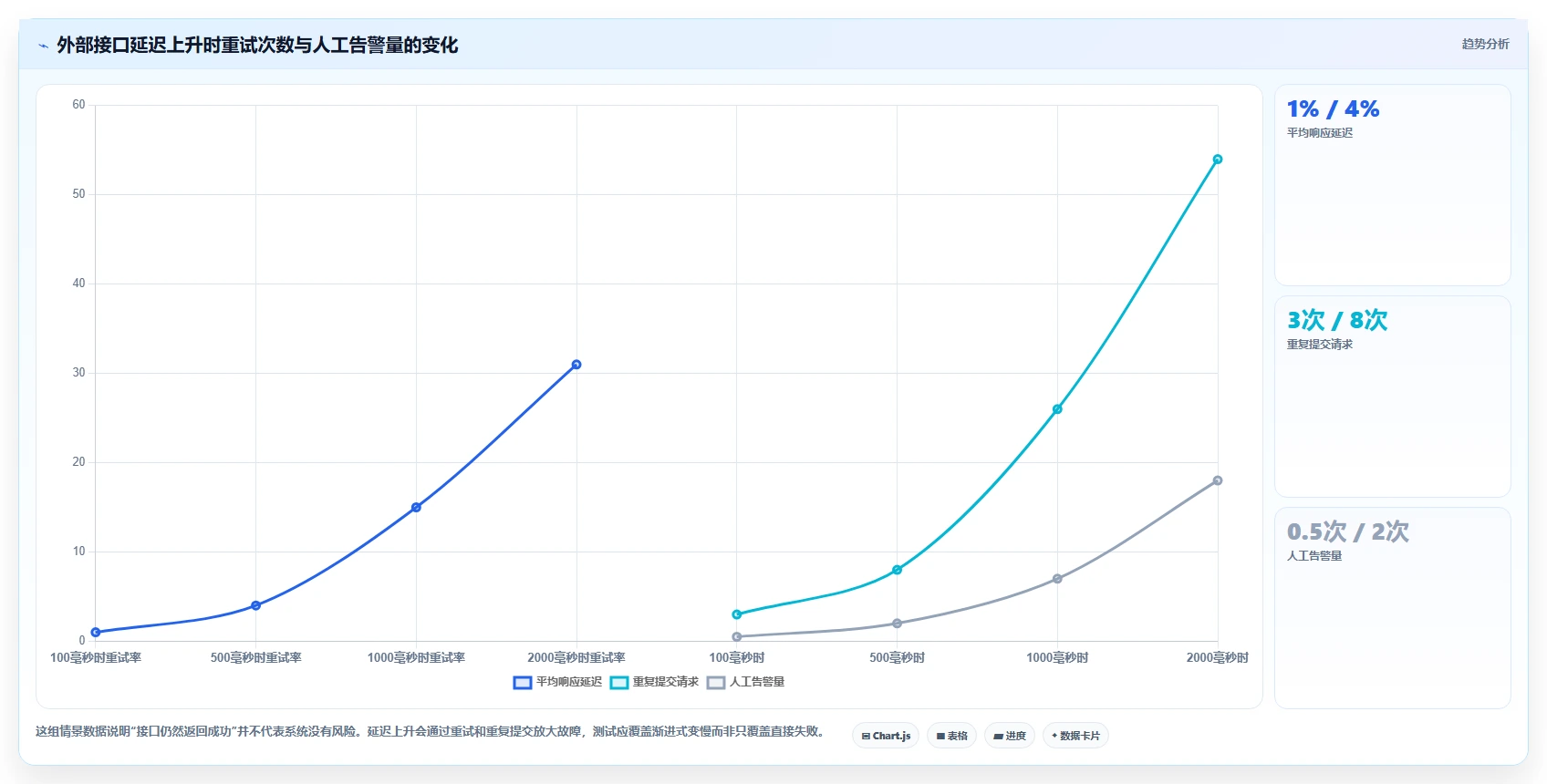
Task: Click y-axis value 50
Action: click(78, 194)
